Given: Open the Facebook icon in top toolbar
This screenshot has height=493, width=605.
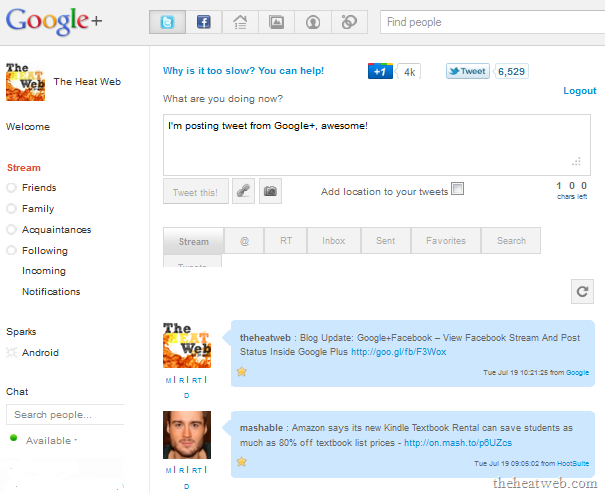Looking at the screenshot, I should click(x=204, y=22).
